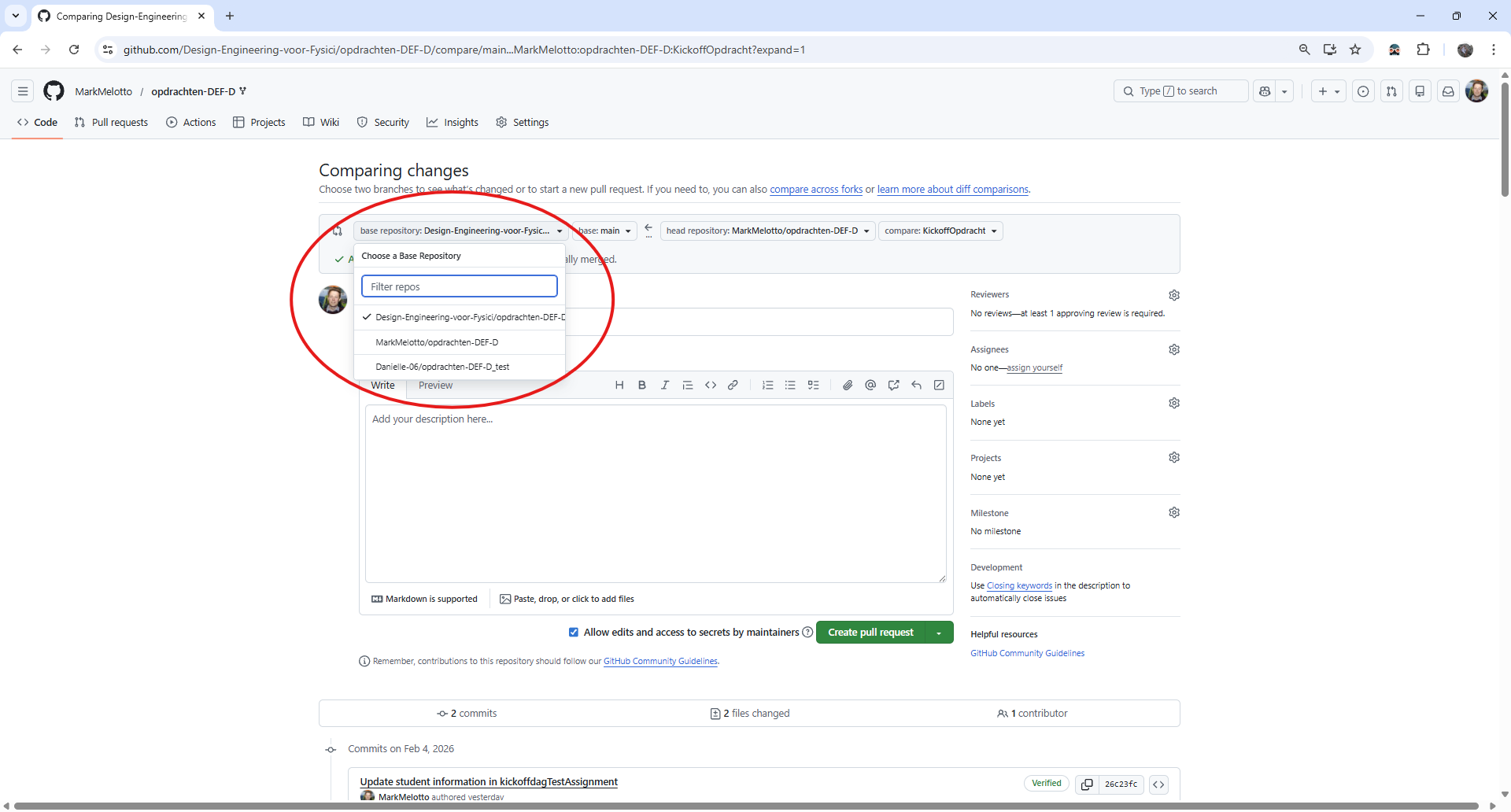The height and width of the screenshot is (812, 1511).
Task: Open the hamburger navigation menu
Action: [x=23, y=91]
